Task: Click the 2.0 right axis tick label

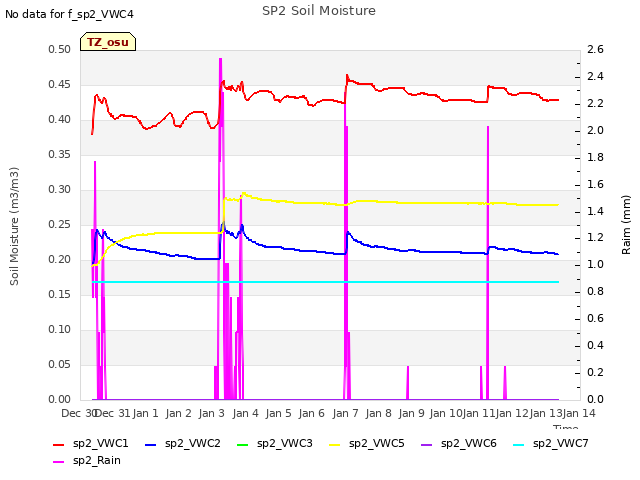Action: (596, 130)
